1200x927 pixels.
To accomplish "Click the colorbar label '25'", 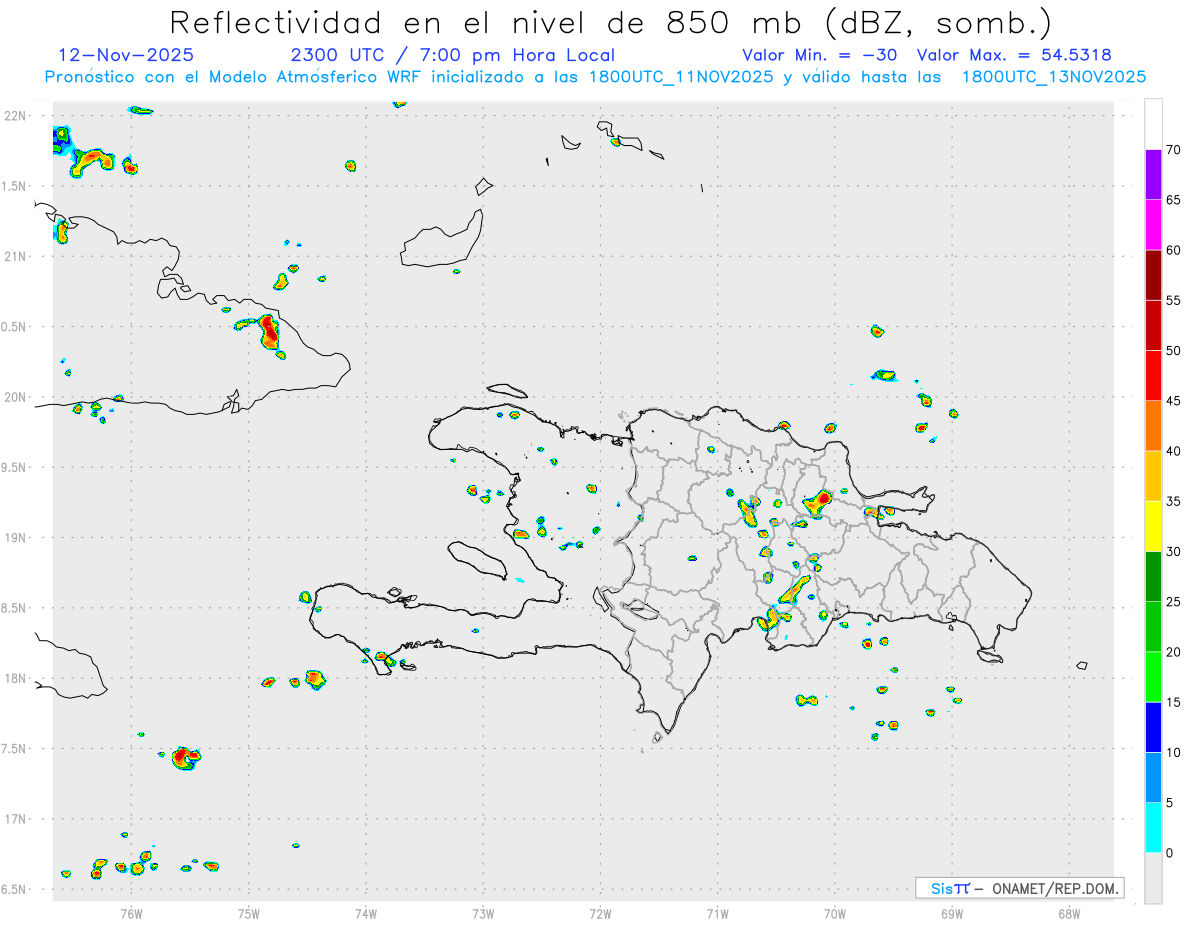I will [1173, 602].
